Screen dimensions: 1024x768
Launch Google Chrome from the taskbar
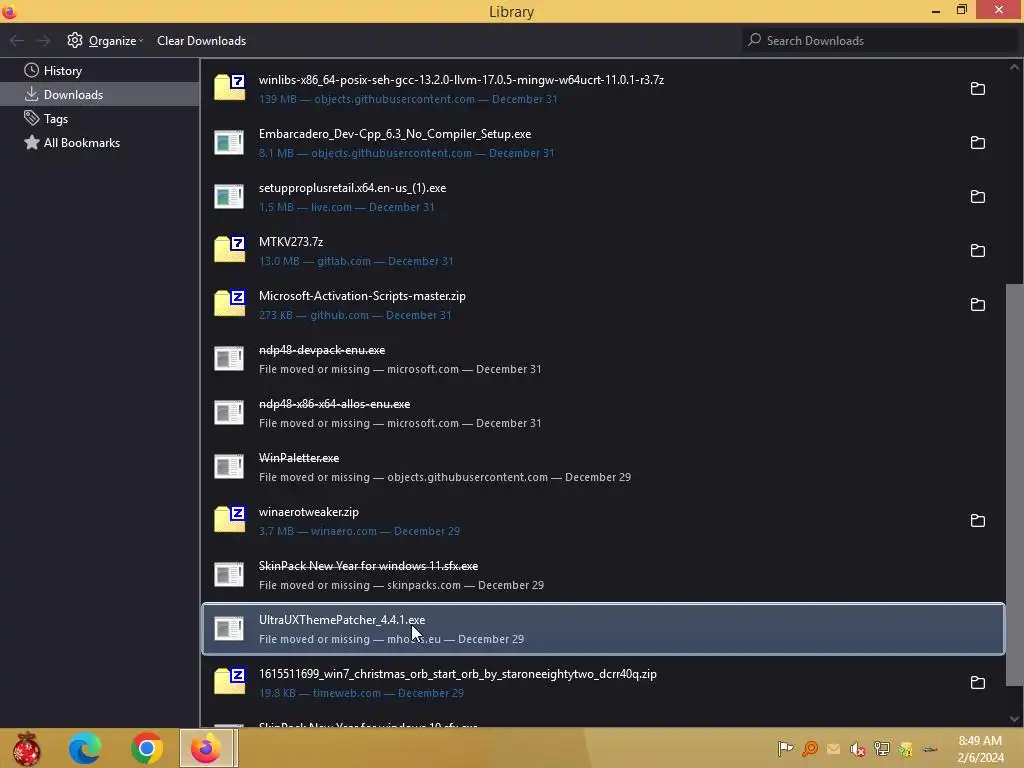click(x=147, y=748)
